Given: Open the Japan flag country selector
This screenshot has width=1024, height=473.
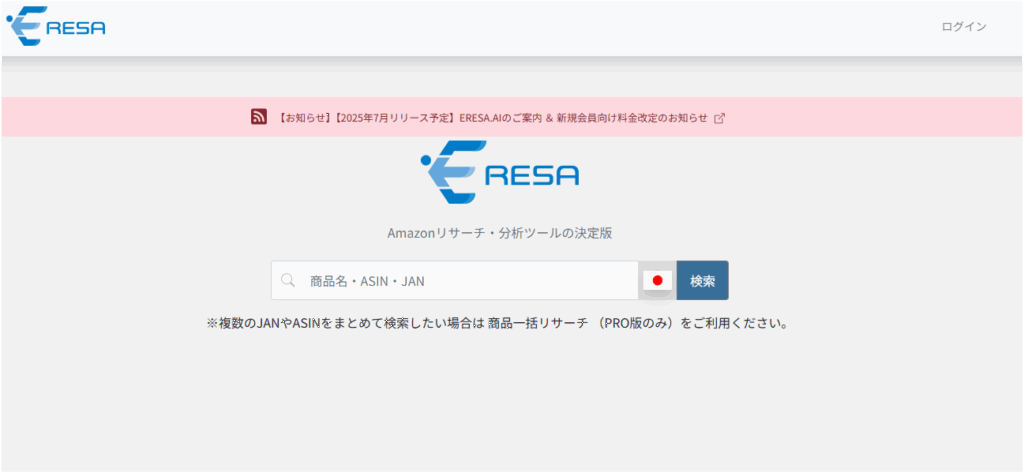Looking at the screenshot, I should pos(658,281).
